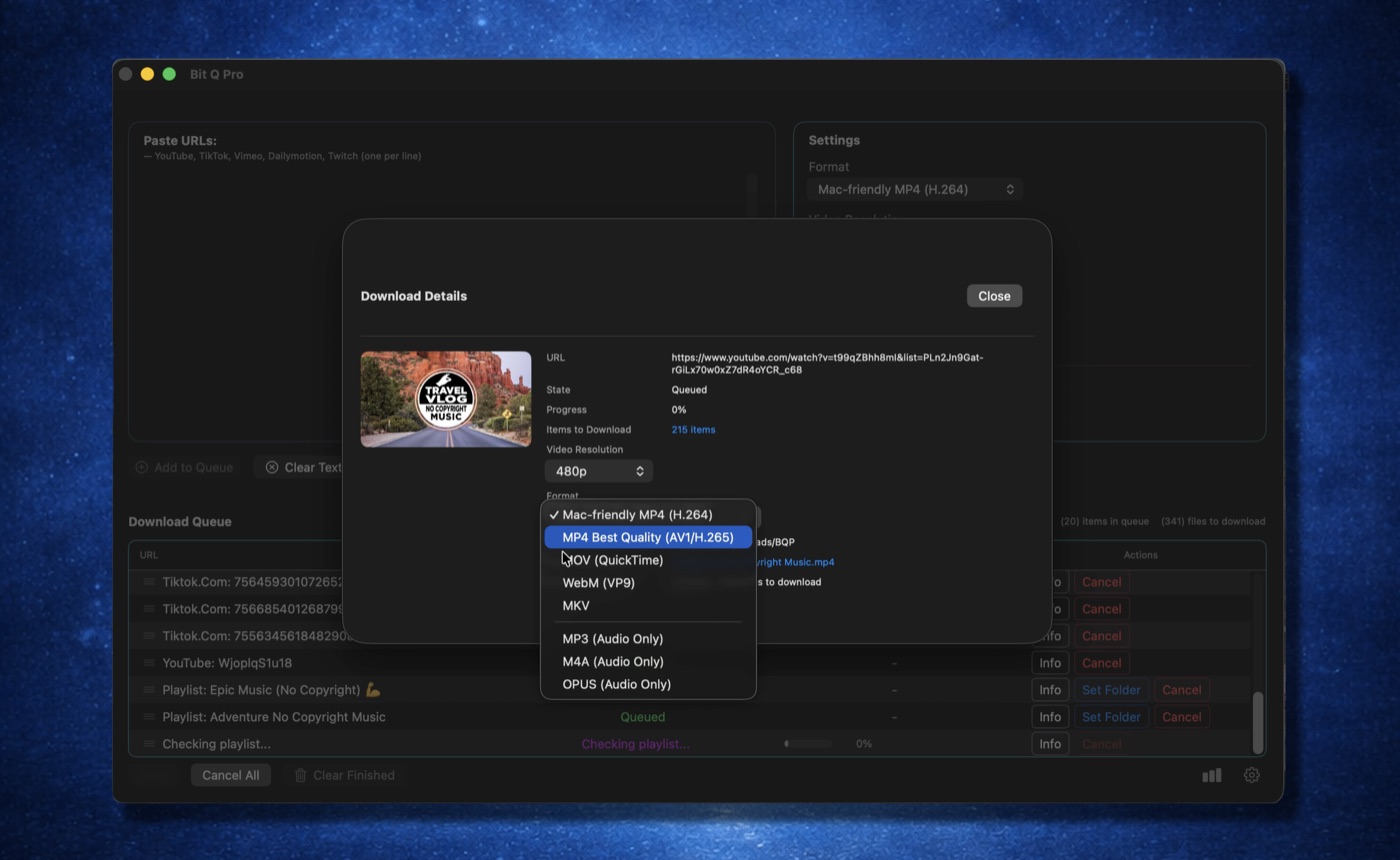The image size is (1400, 860).
Task: Click the Clear Text circle-x icon
Action: (x=272, y=467)
